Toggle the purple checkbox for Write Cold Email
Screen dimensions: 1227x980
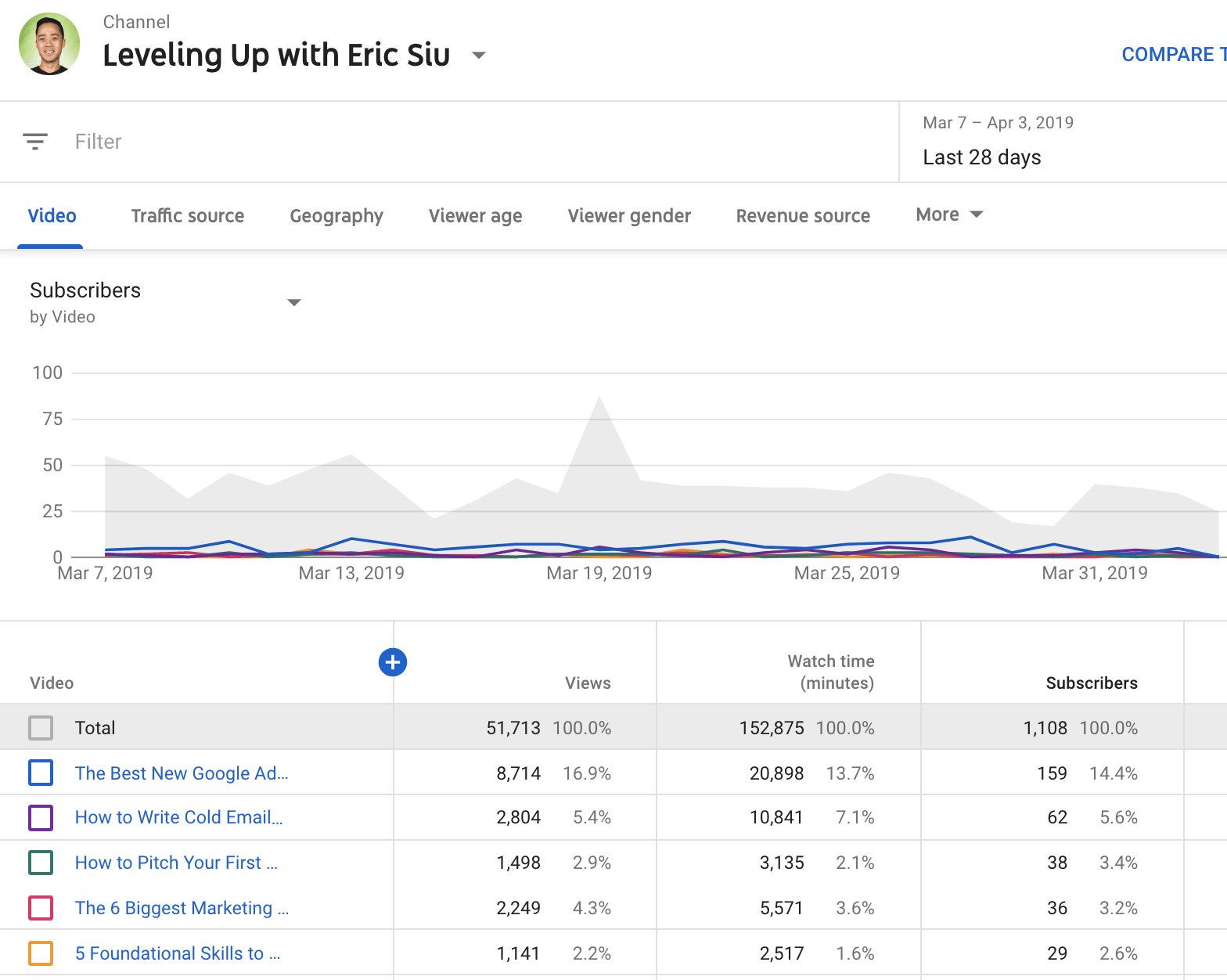coord(41,818)
